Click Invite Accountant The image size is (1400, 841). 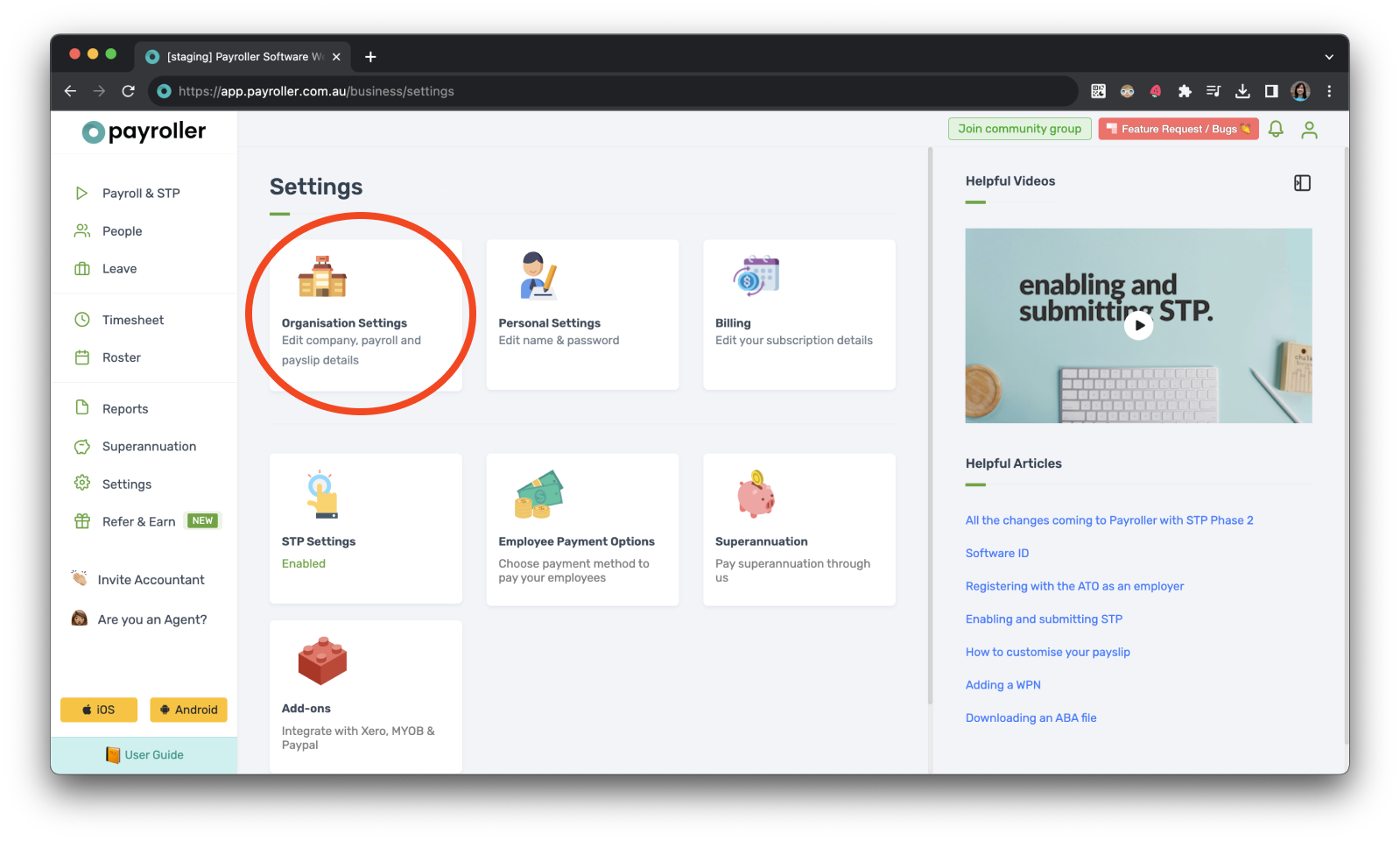[151, 580]
